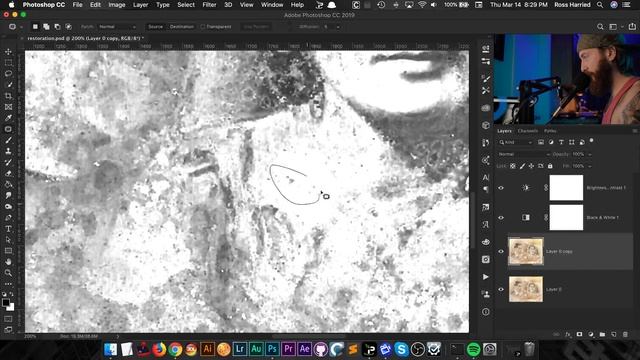Select the Layer 0 copy thumbnail
This screenshot has height=360, width=640.
click(526, 251)
